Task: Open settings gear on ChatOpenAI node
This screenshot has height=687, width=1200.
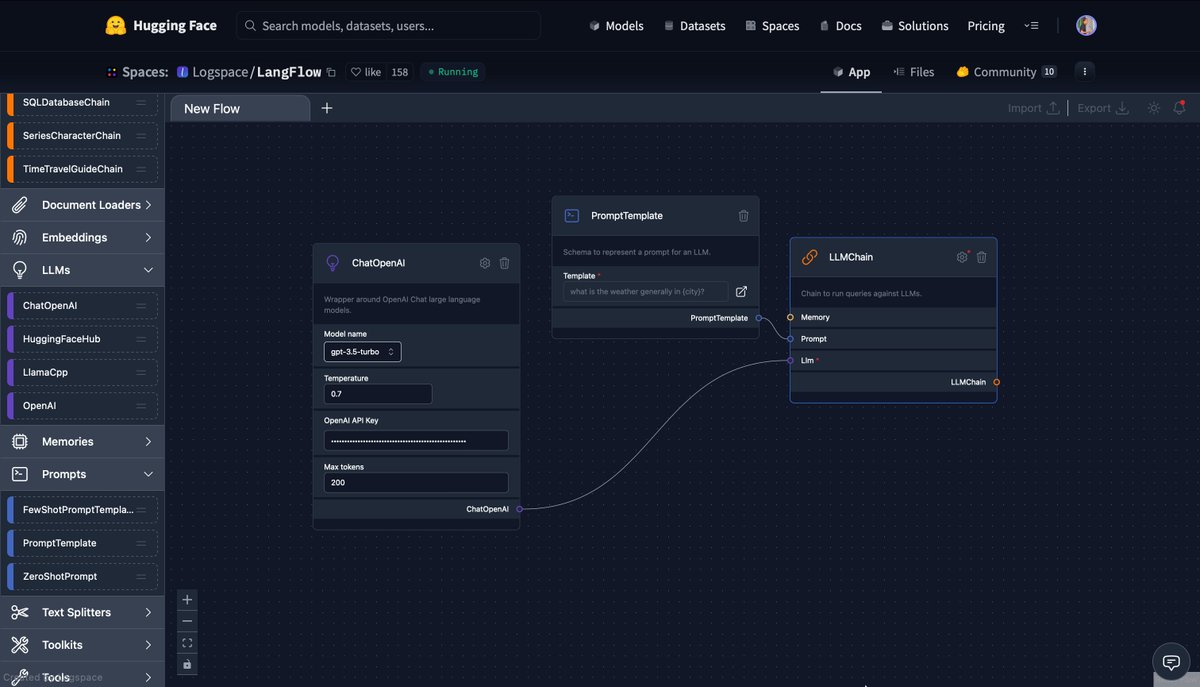Action: (485, 263)
